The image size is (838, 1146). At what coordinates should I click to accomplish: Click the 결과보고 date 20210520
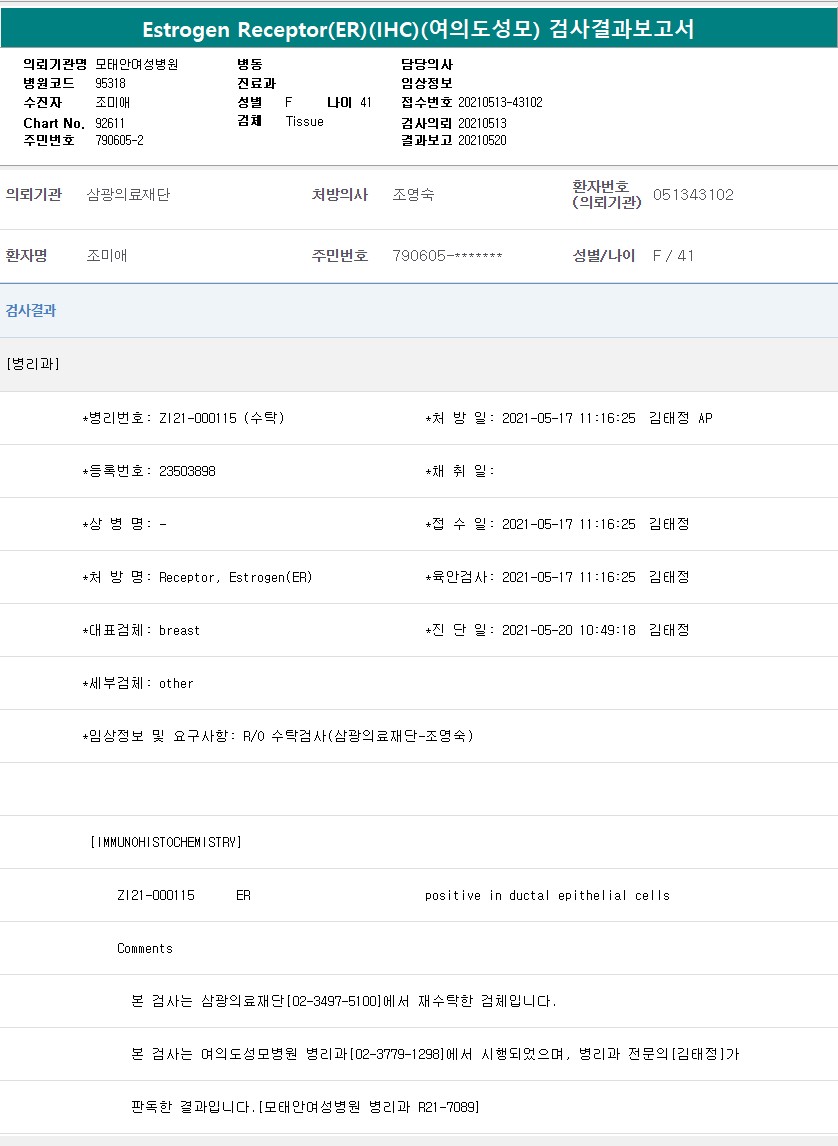(x=482, y=141)
